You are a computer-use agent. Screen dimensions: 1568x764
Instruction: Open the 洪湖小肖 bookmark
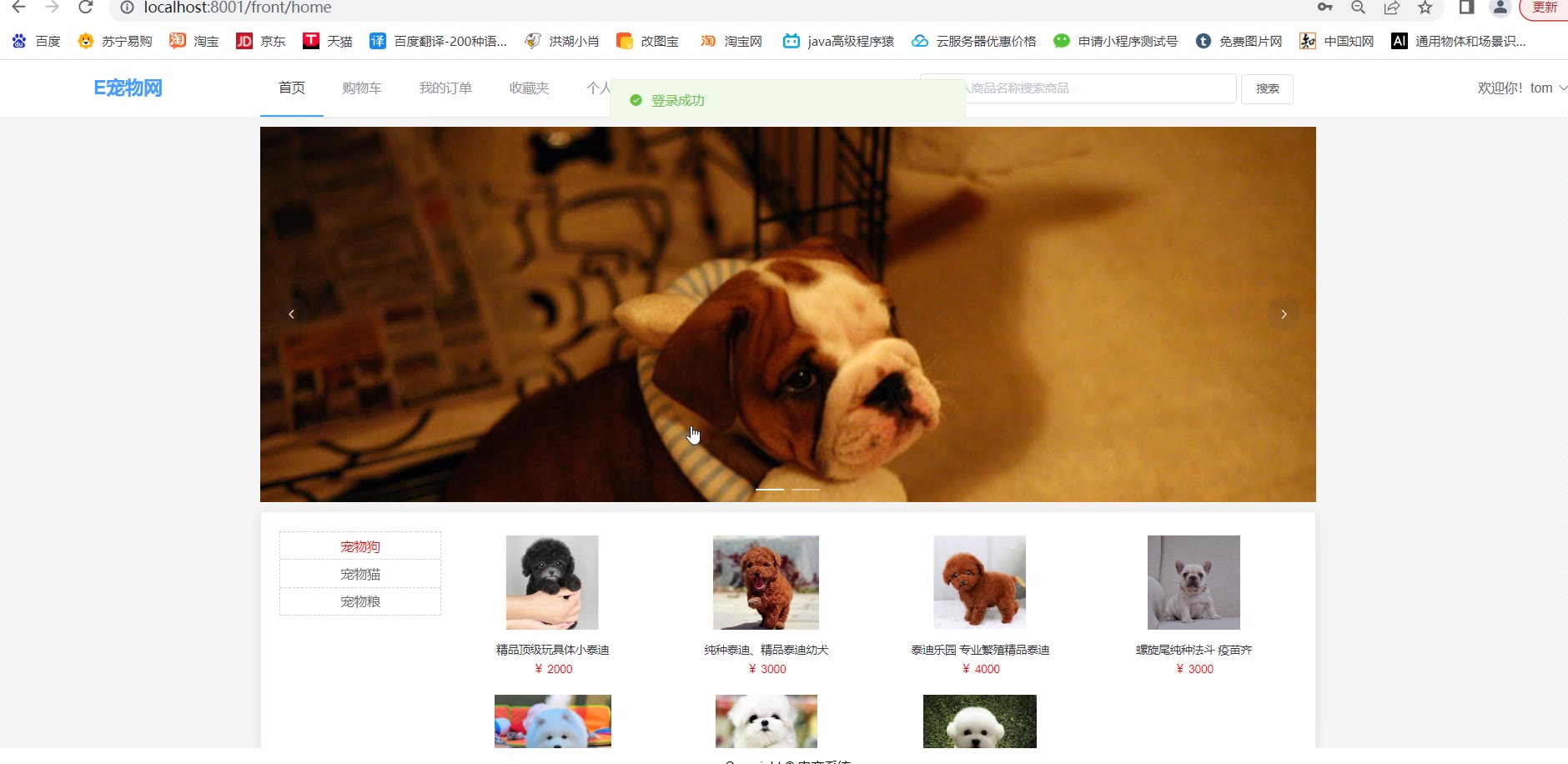562,41
